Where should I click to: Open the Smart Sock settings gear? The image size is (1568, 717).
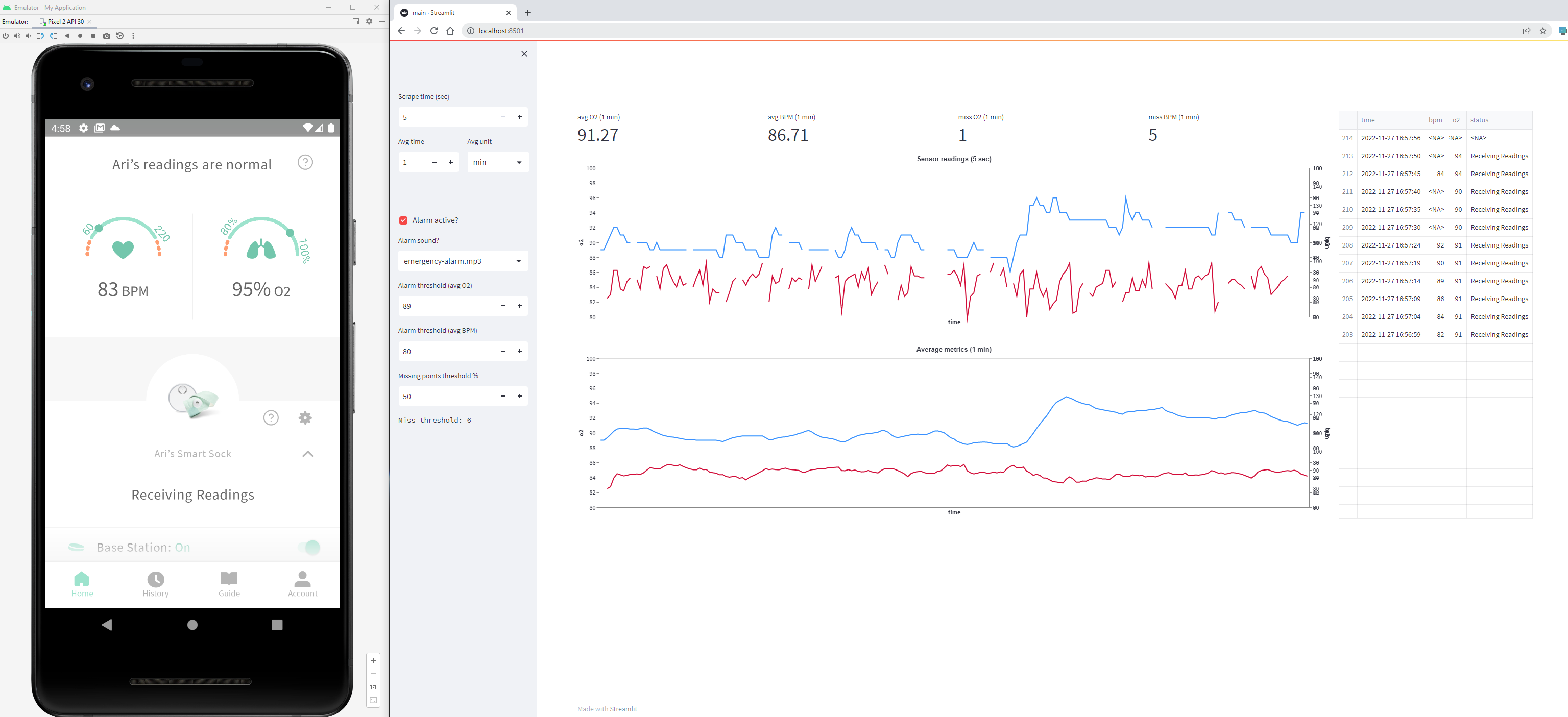tap(305, 418)
